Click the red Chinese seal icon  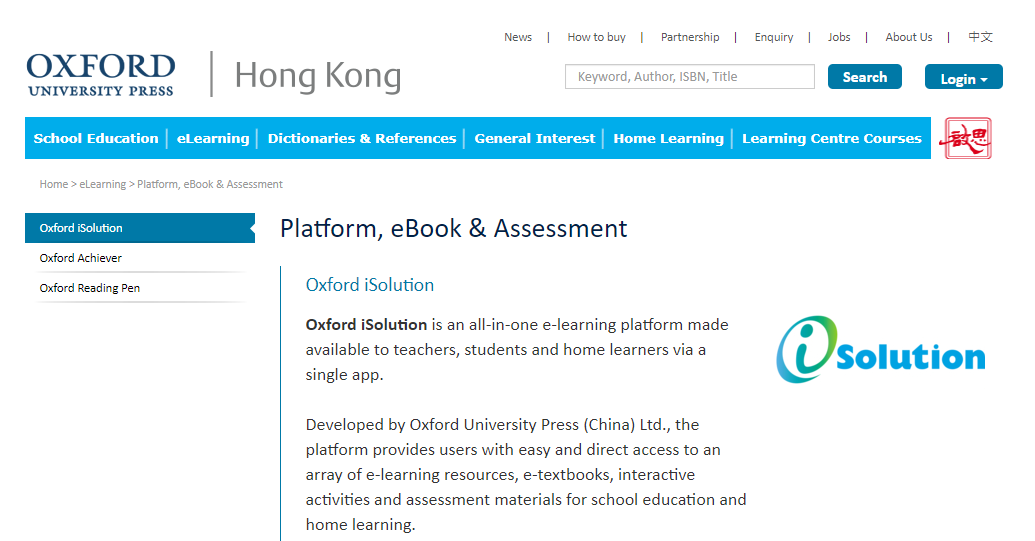tap(967, 139)
